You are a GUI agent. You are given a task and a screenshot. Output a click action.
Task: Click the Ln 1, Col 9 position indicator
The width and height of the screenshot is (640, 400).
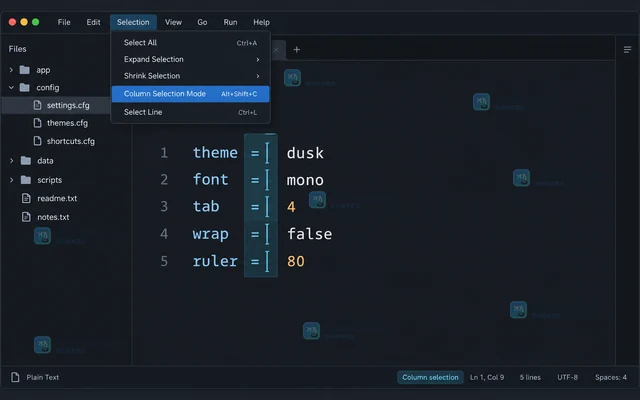coord(487,378)
